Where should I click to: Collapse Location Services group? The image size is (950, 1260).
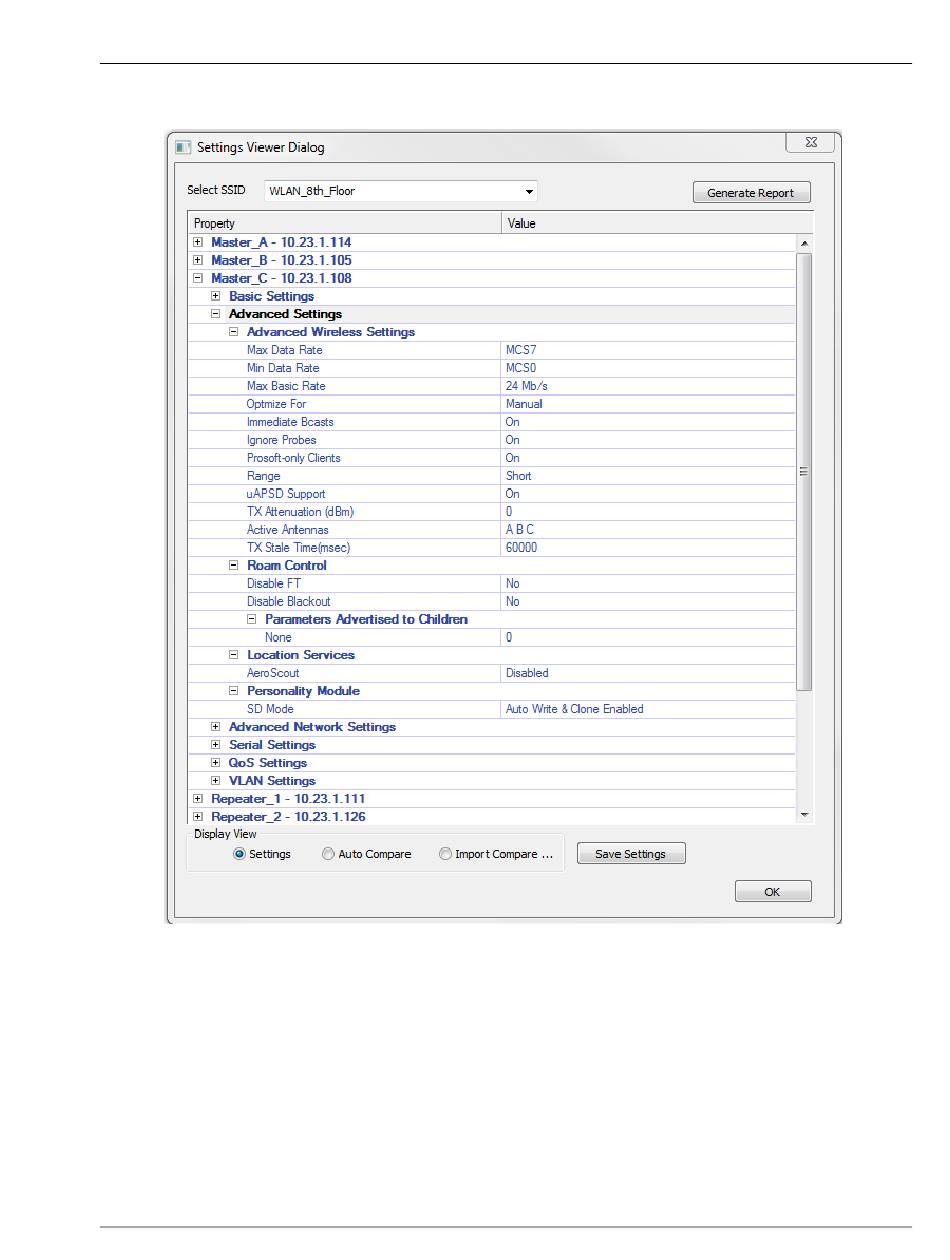click(x=234, y=655)
